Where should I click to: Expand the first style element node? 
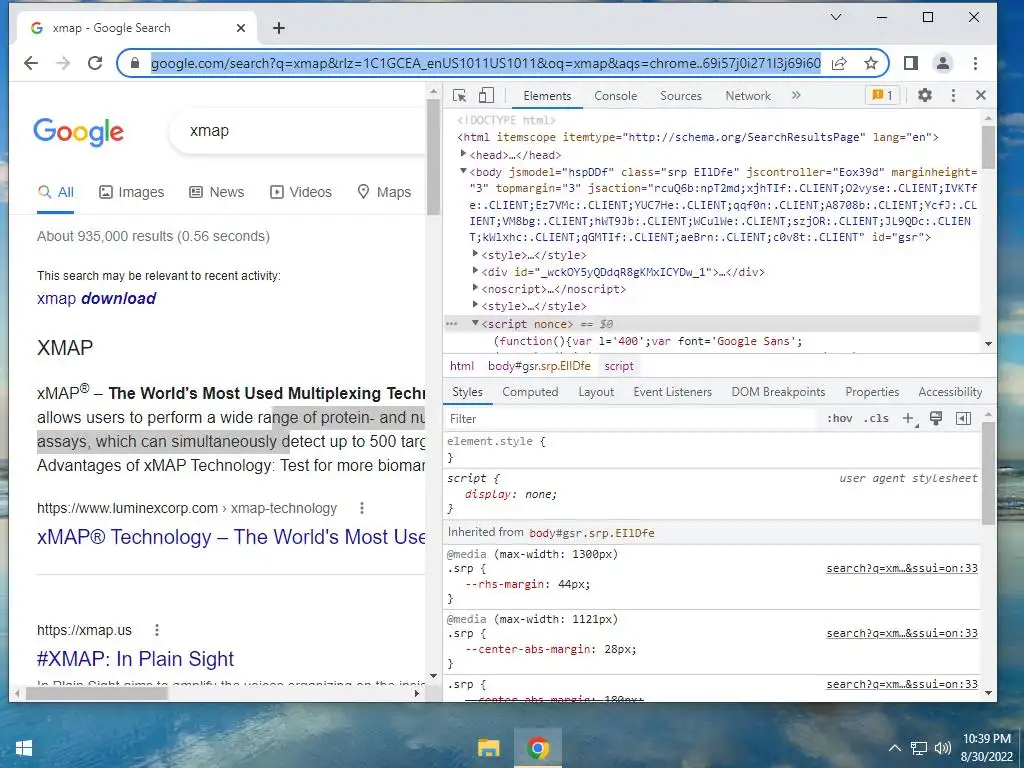tap(475, 254)
